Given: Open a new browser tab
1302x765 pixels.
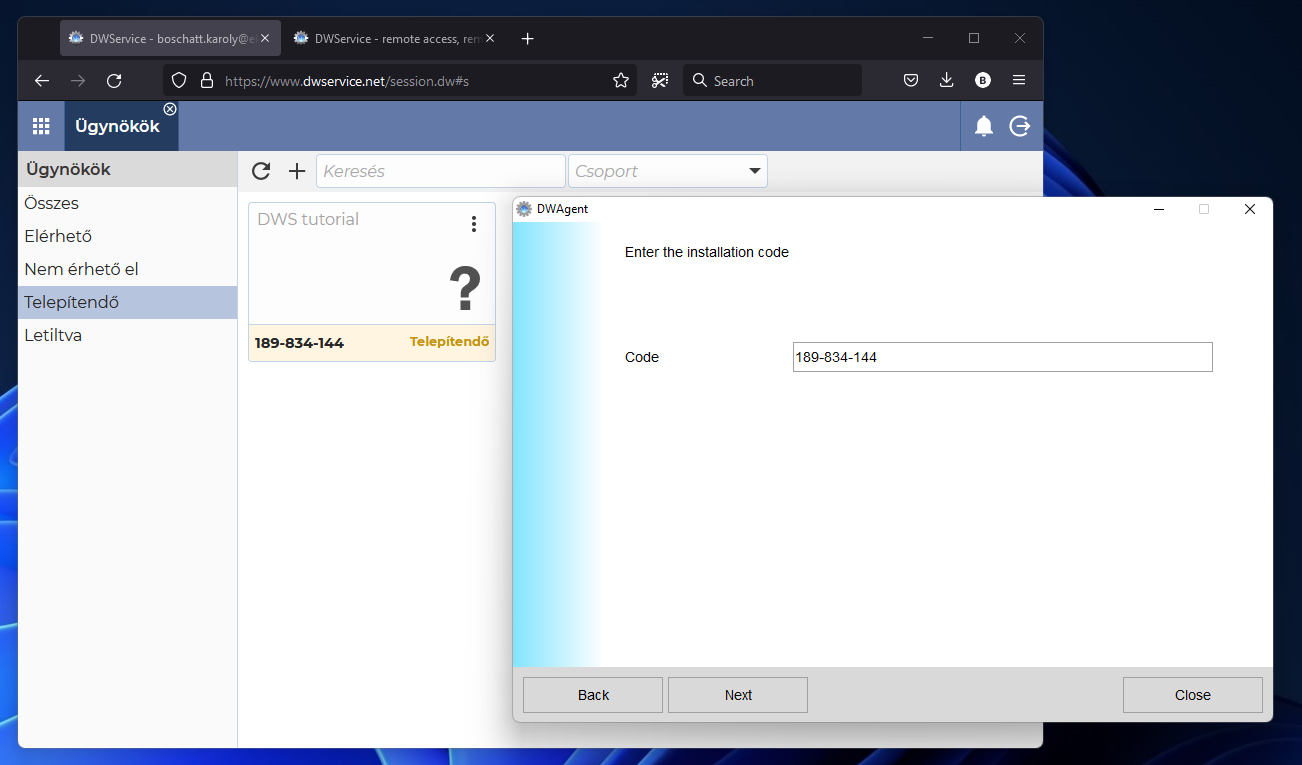Looking at the screenshot, I should (x=528, y=39).
